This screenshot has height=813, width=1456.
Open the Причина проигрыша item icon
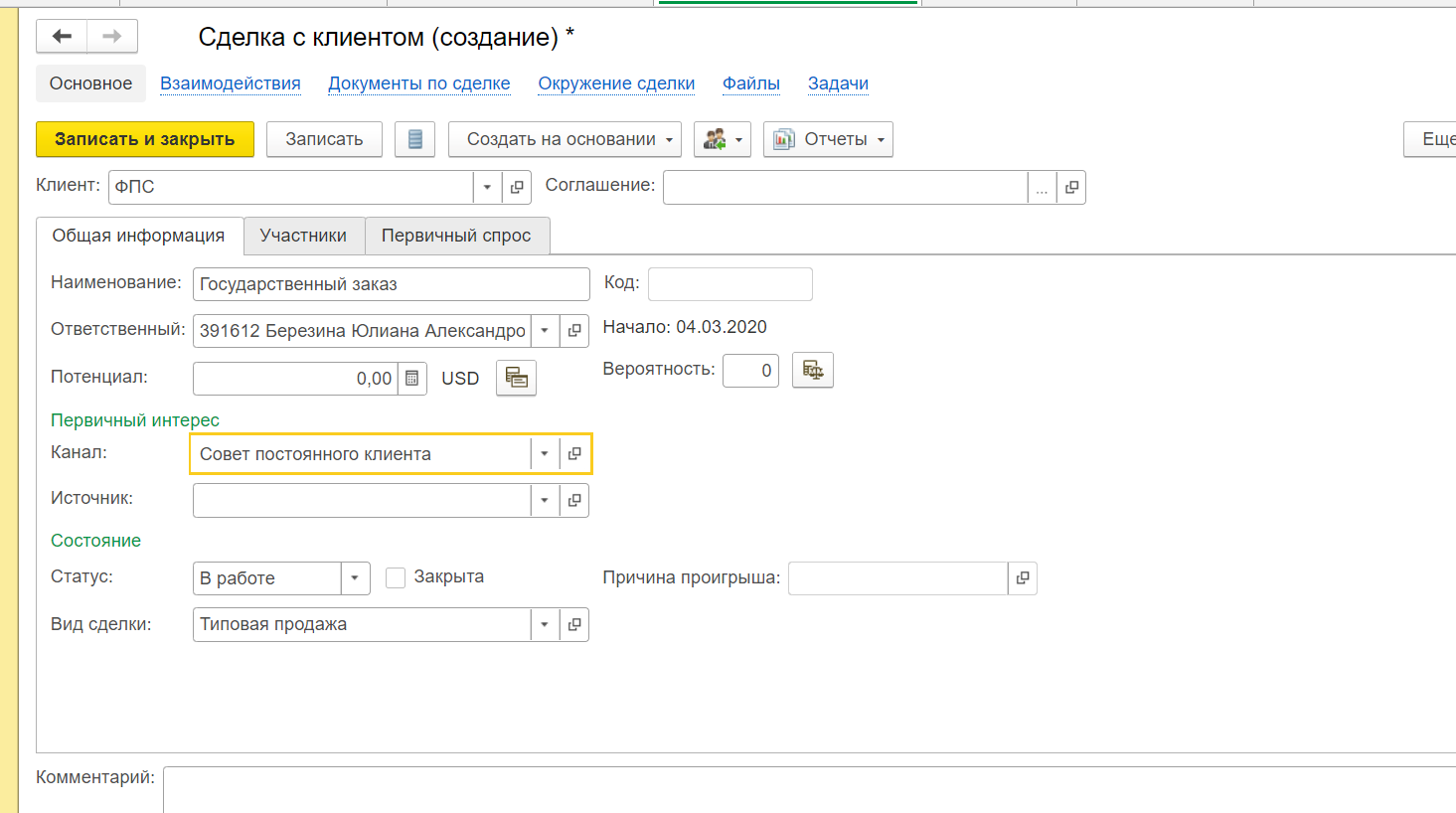1023,578
